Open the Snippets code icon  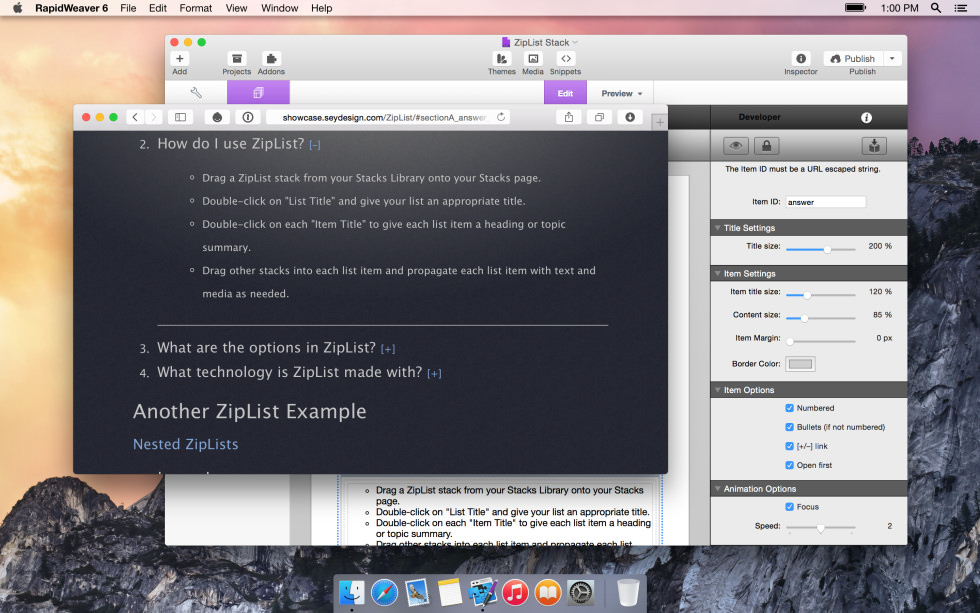pyautogui.click(x=566, y=58)
